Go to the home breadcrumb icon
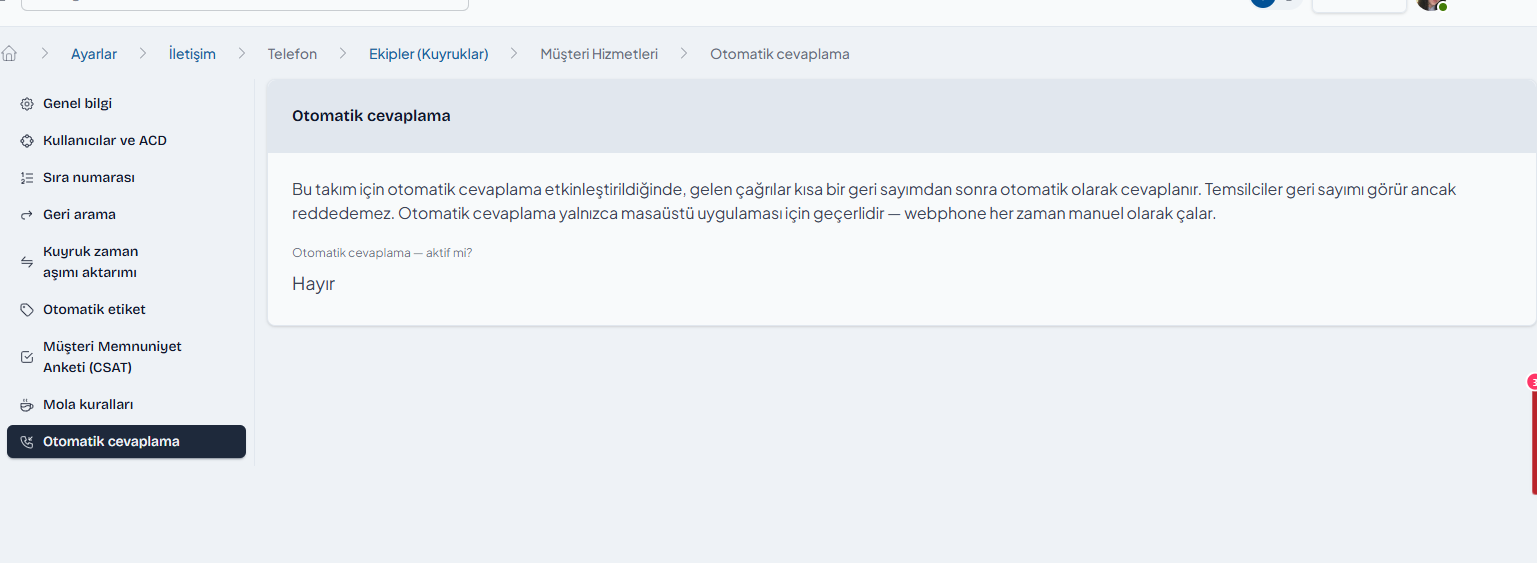 10,54
